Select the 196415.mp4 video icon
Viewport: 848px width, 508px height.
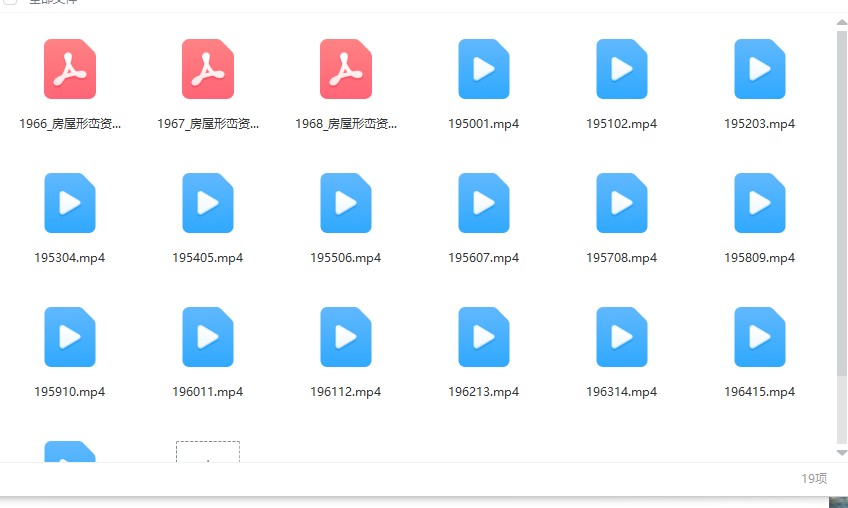pos(759,337)
